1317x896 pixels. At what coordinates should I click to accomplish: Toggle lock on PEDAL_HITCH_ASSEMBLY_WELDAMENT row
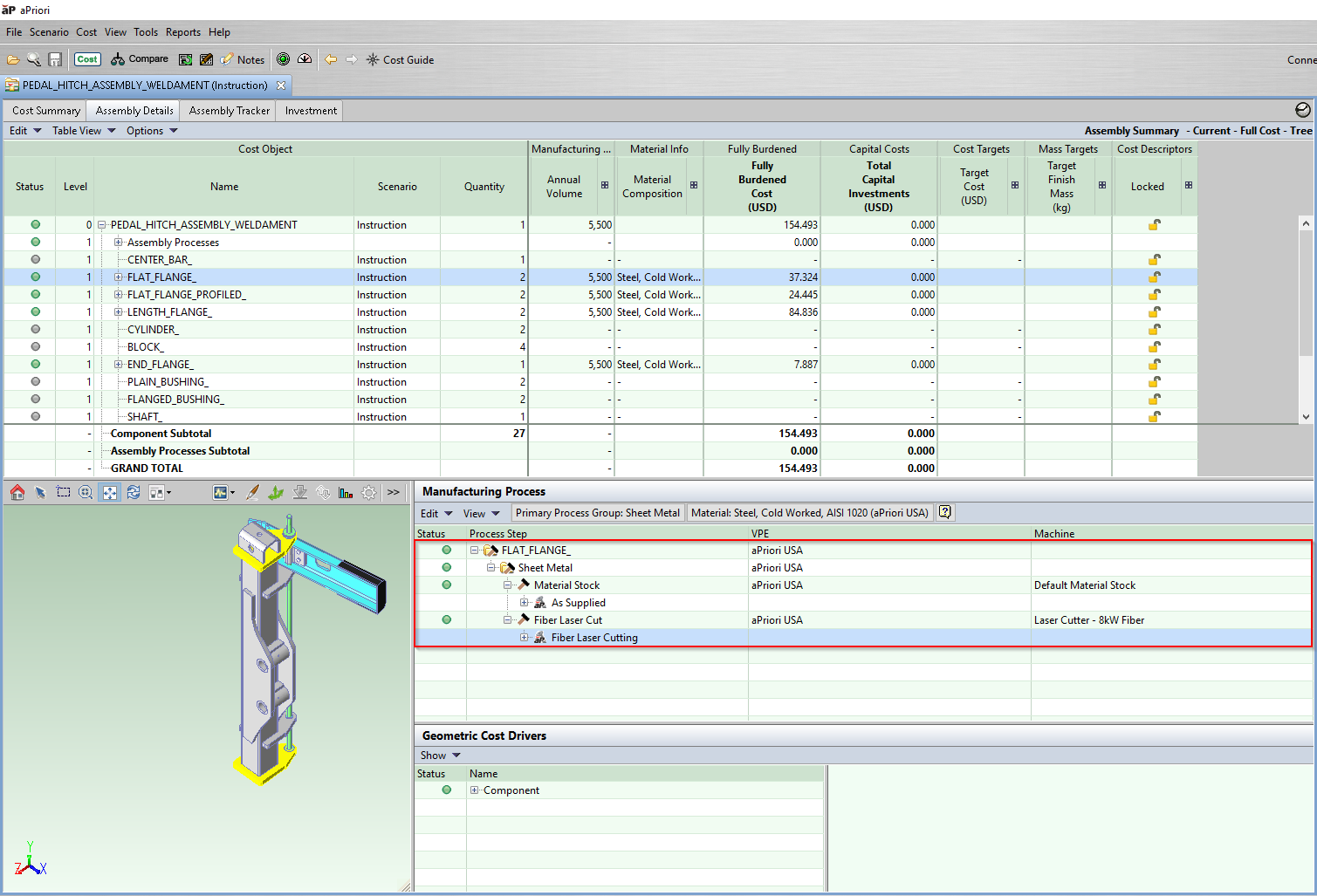coord(1154,225)
